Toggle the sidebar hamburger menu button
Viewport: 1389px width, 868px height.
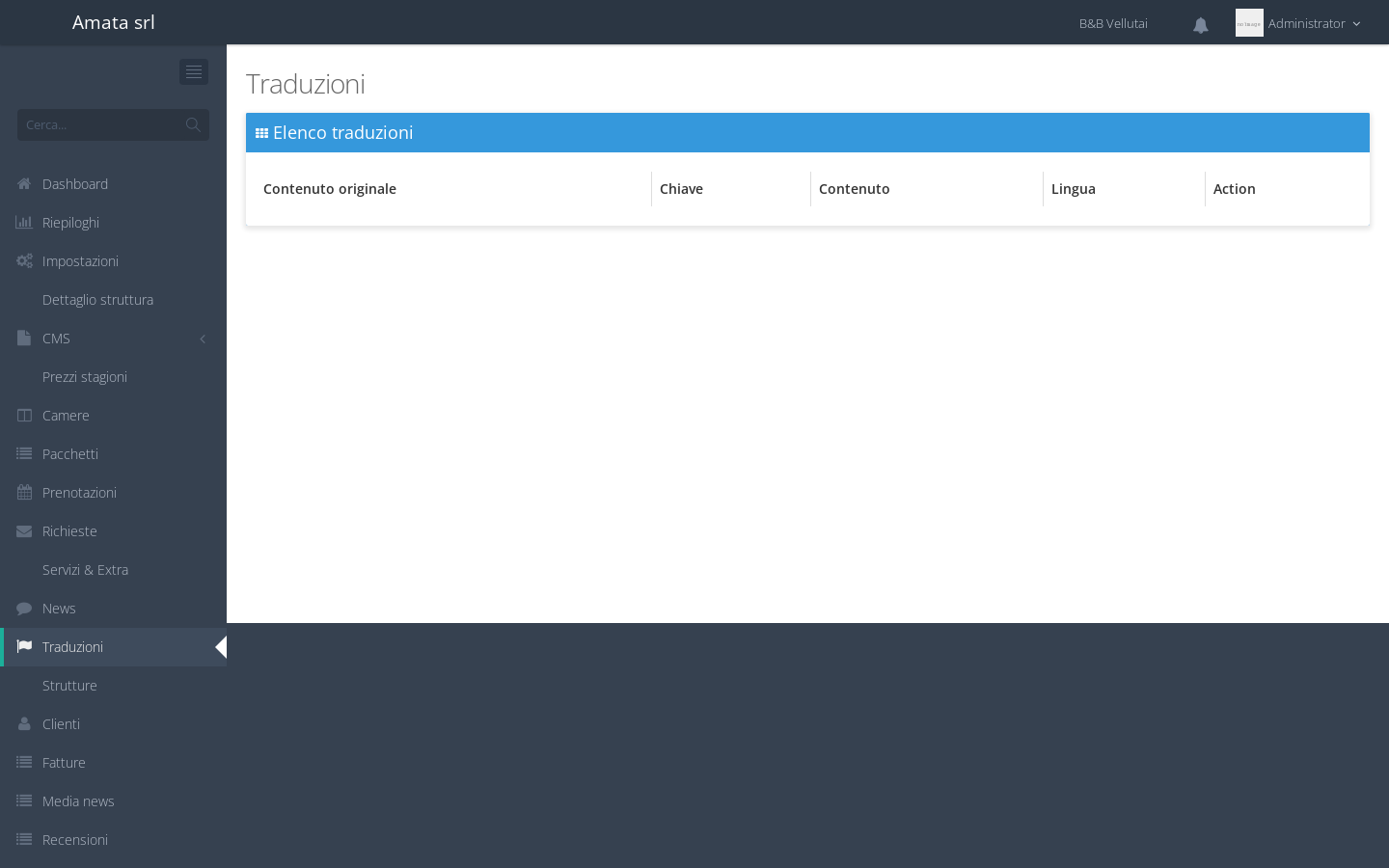pos(194,71)
